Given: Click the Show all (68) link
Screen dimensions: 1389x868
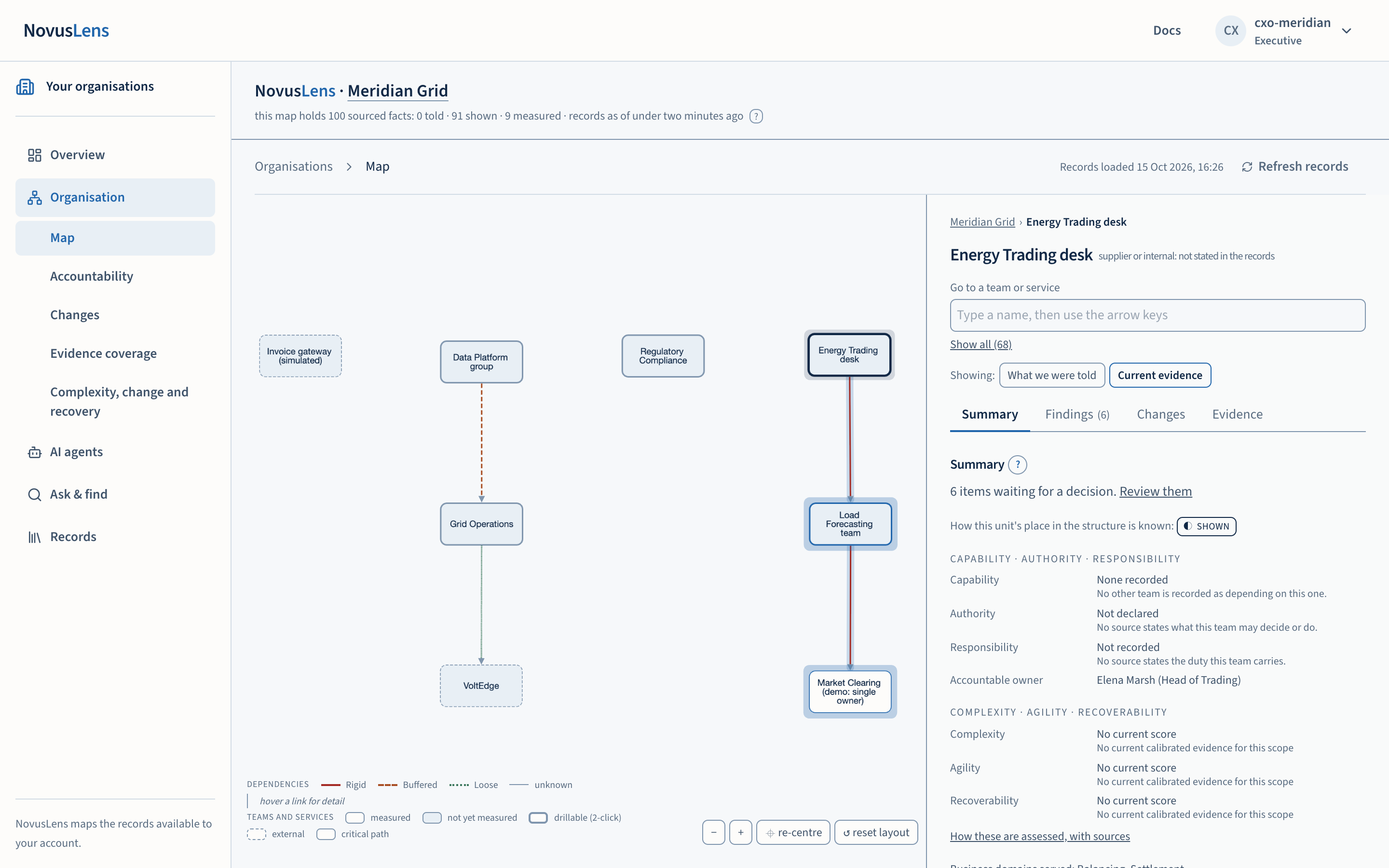Looking at the screenshot, I should pos(981,344).
